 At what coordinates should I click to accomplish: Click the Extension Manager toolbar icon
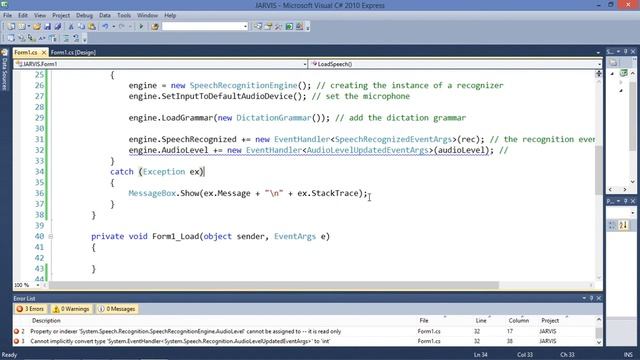[x=300, y=27]
